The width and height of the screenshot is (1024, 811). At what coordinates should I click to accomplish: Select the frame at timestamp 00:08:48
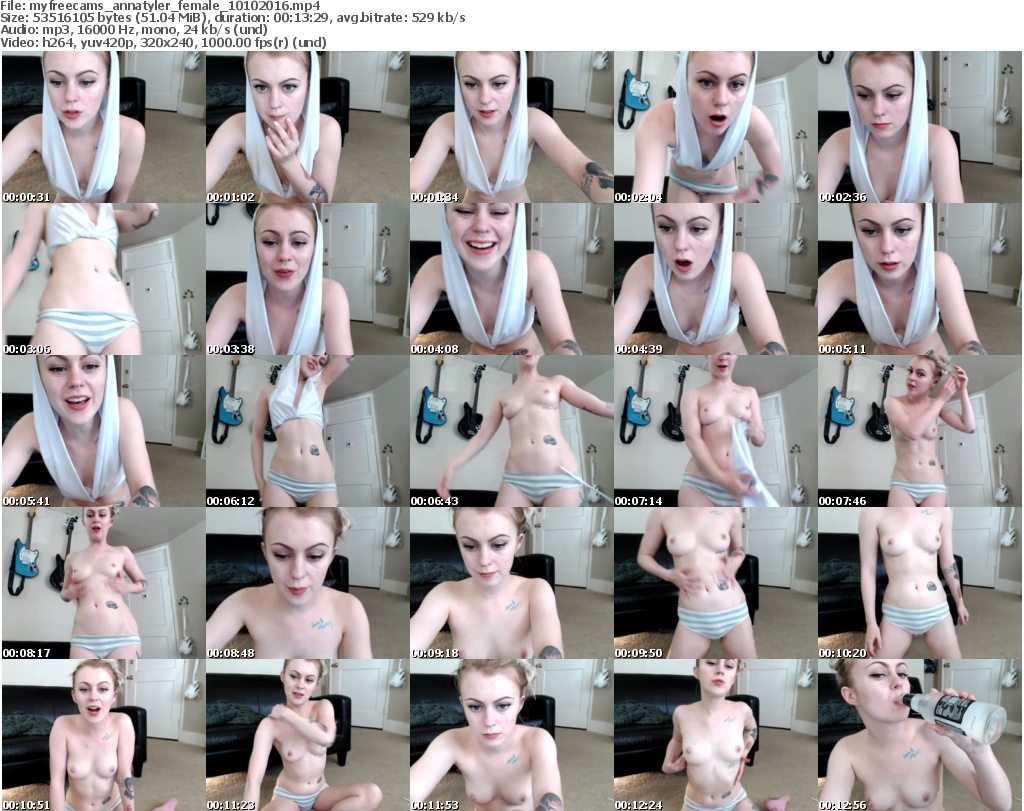coord(307,583)
